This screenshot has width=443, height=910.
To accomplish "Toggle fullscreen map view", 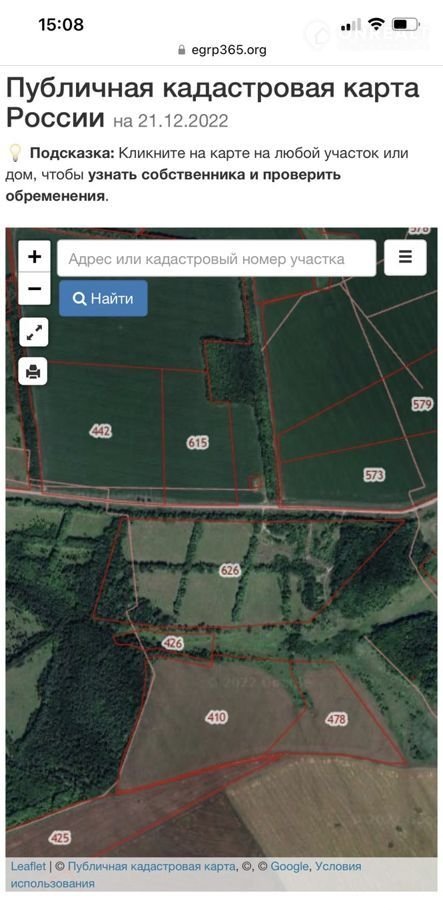I will (x=34, y=333).
